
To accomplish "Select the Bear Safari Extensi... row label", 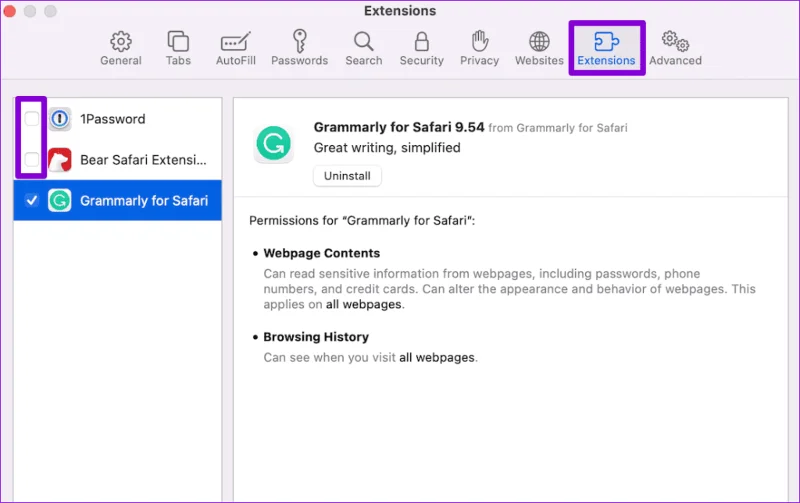I will point(143,160).
